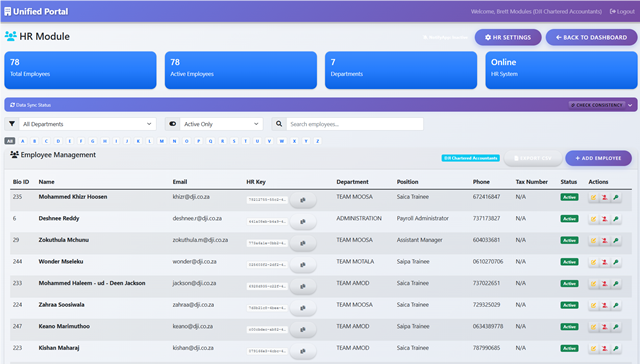
Task: Filter employees by letter S
Action: 234,141
